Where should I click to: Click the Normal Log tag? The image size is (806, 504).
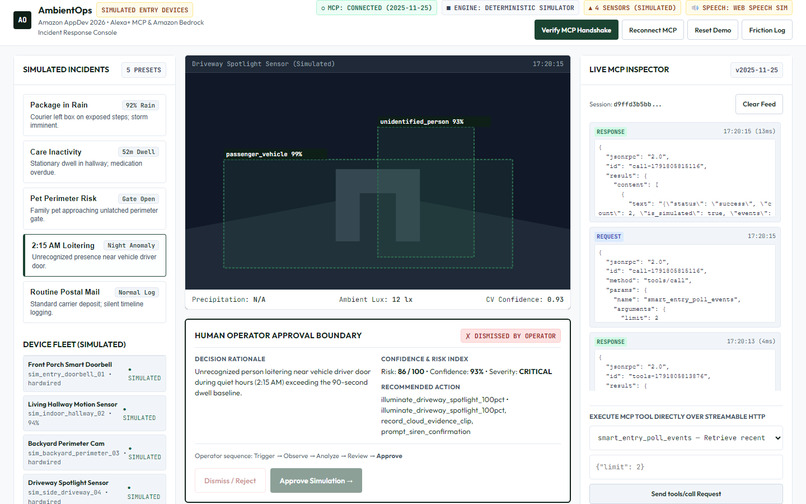[x=137, y=292]
